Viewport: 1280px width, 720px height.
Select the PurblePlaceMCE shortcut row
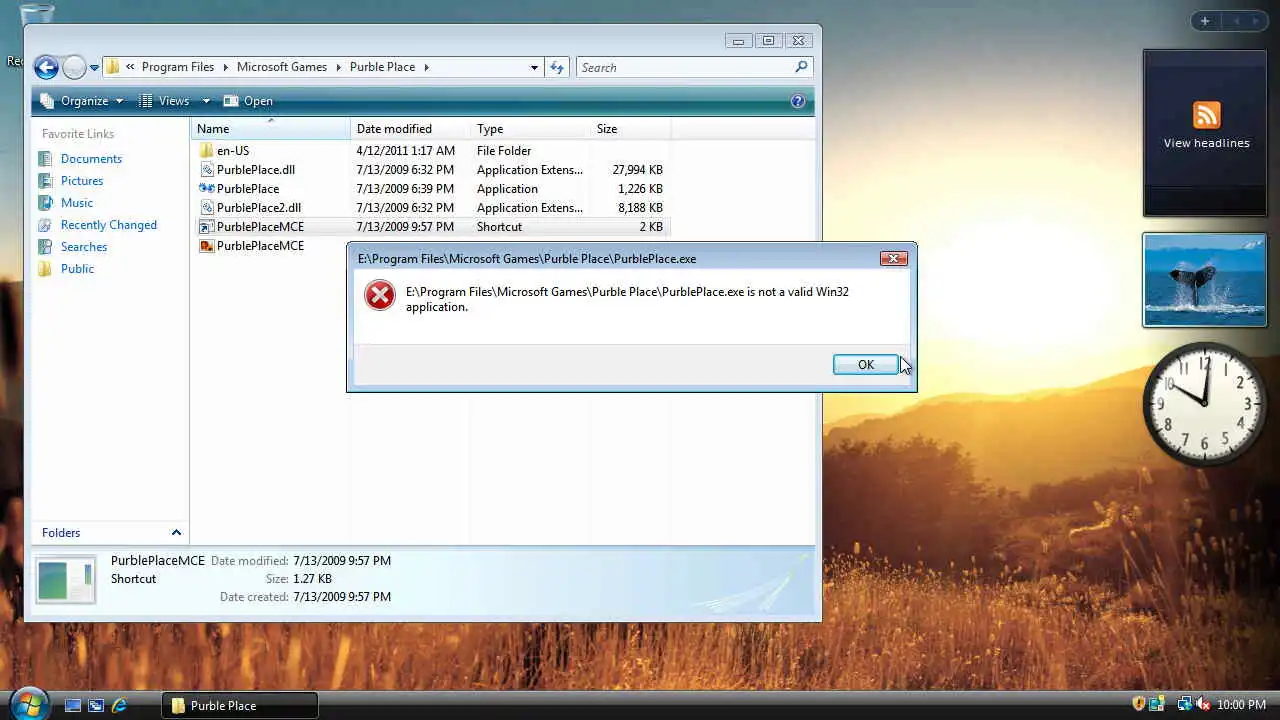(432, 227)
